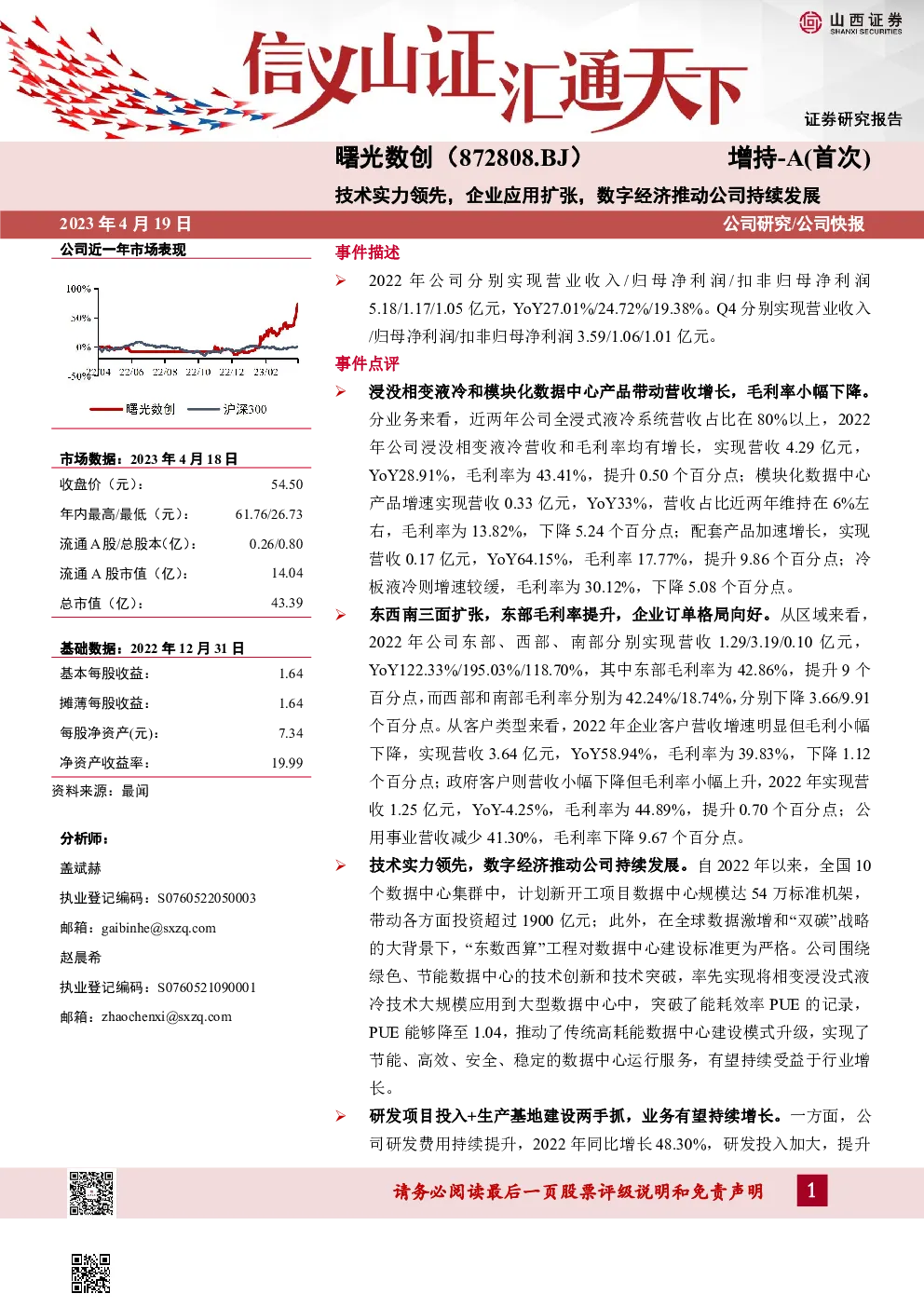This screenshot has height=1307, width=924.
Task: Click the bold heading 研发项目投入+生产基地建设两手抓
Action: (576, 1116)
